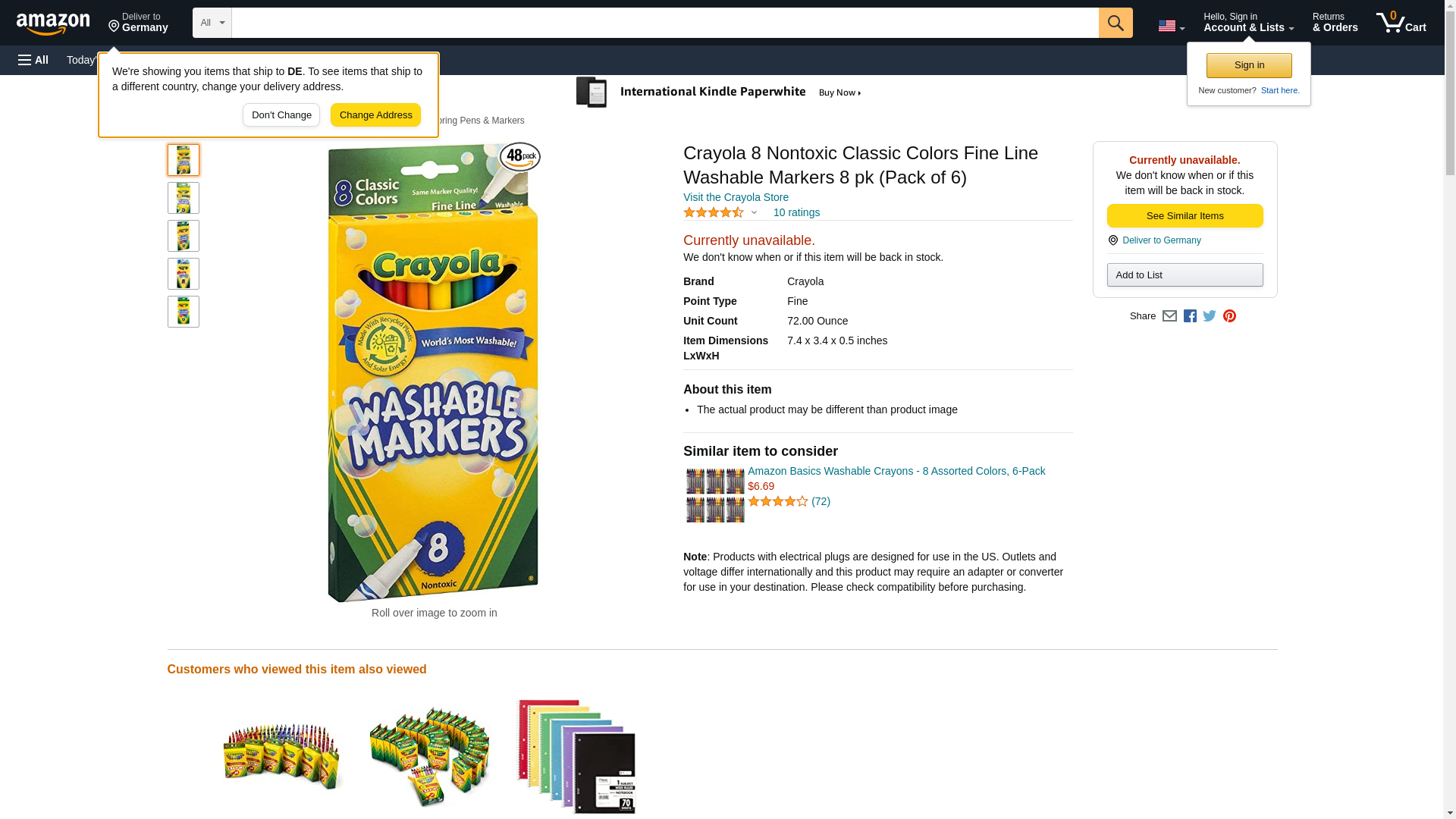Open the Amazon logo home link
The width and height of the screenshot is (1456, 819).
pyautogui.click(x=53, y=24)
